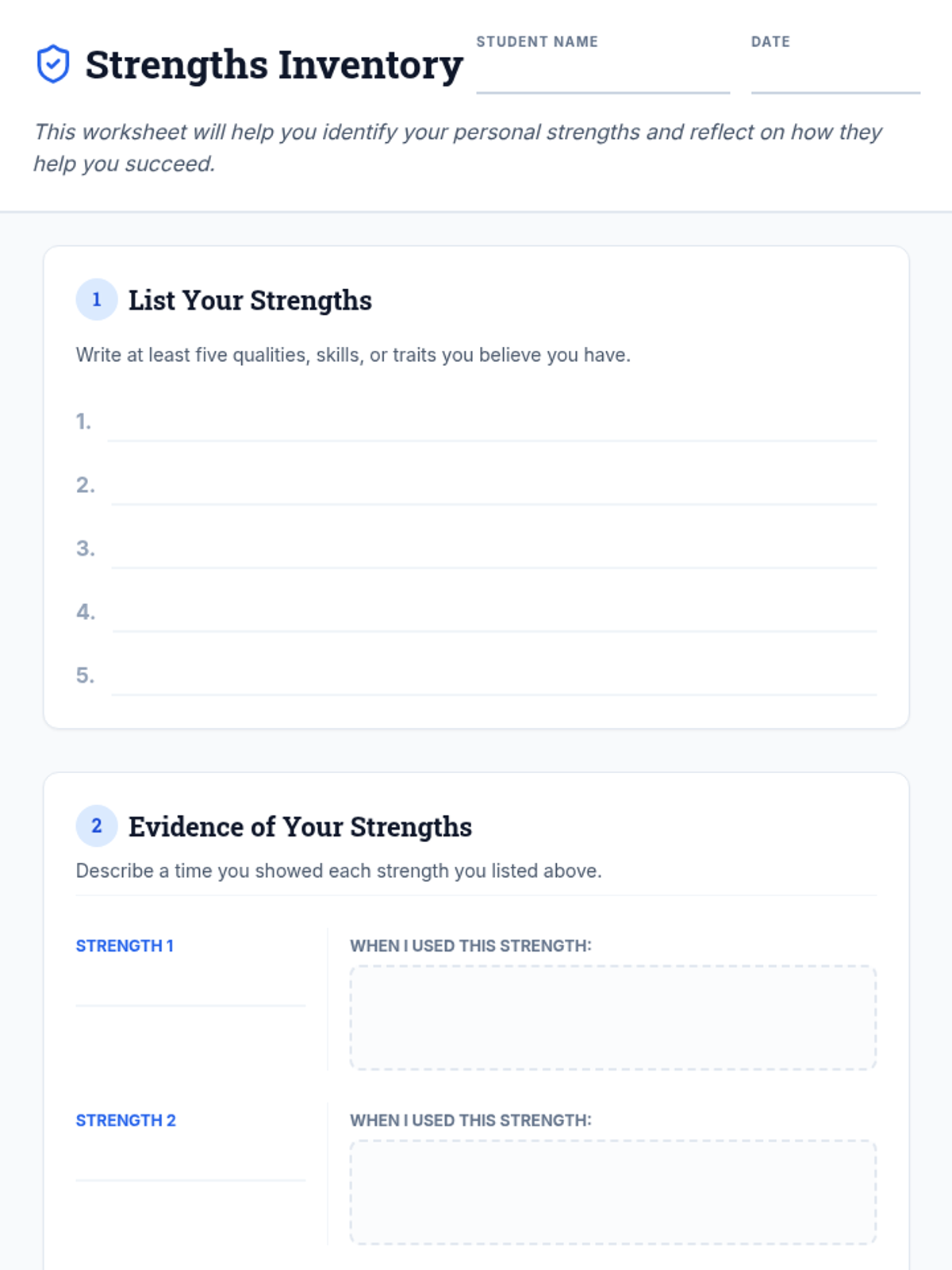The width and height of the screenshot is (952, 1270).
Task: Click the STRENGTH 2 blue label
Action: tap(125, 1121)
